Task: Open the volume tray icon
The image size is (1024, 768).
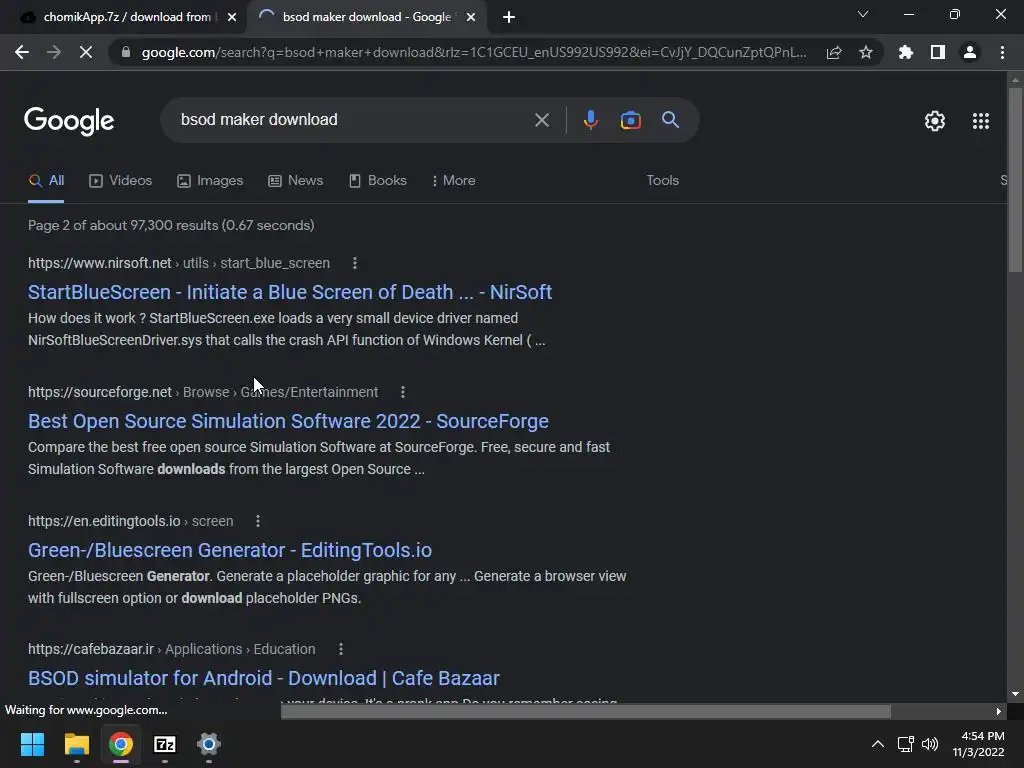Action: click(930, 744)
